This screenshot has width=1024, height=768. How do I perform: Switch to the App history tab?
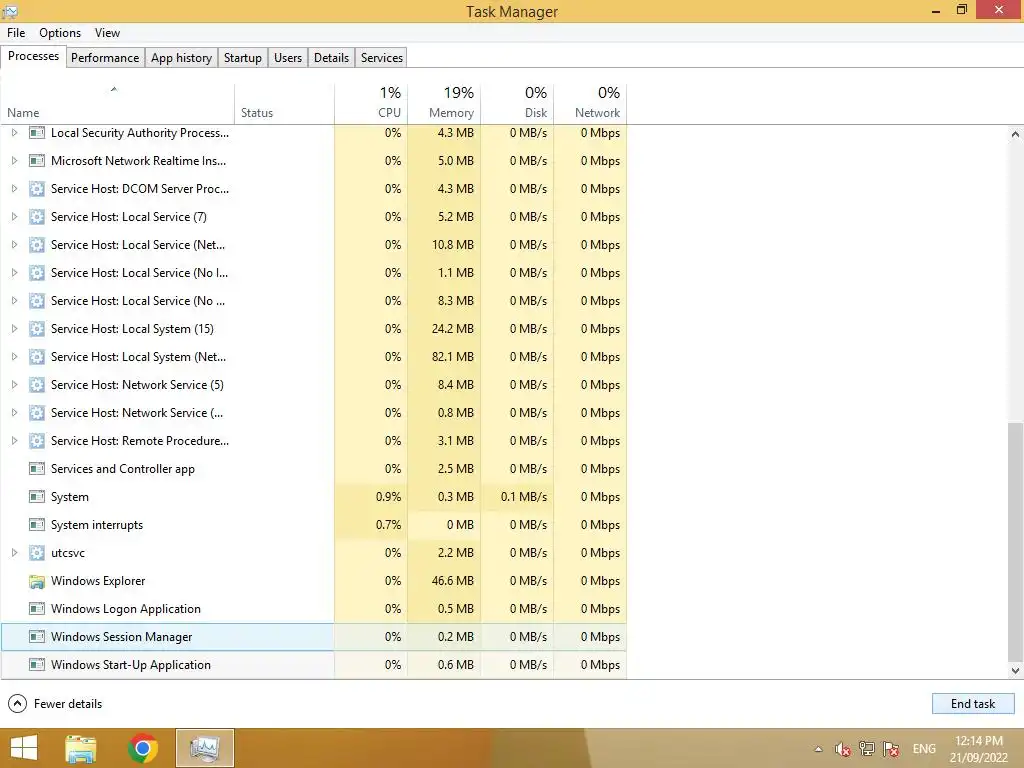pyautogui.click(x=182, y=57)
